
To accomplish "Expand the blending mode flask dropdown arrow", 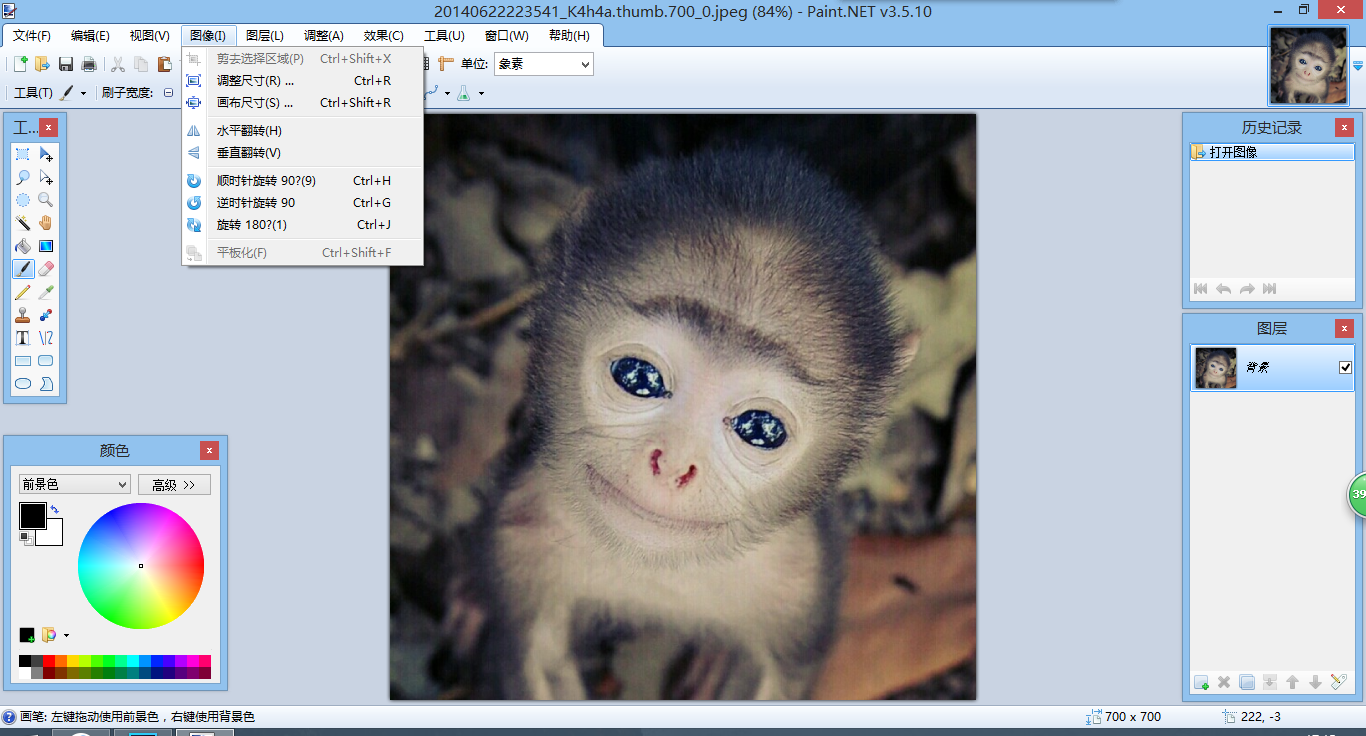I will (x=481, y=93).
